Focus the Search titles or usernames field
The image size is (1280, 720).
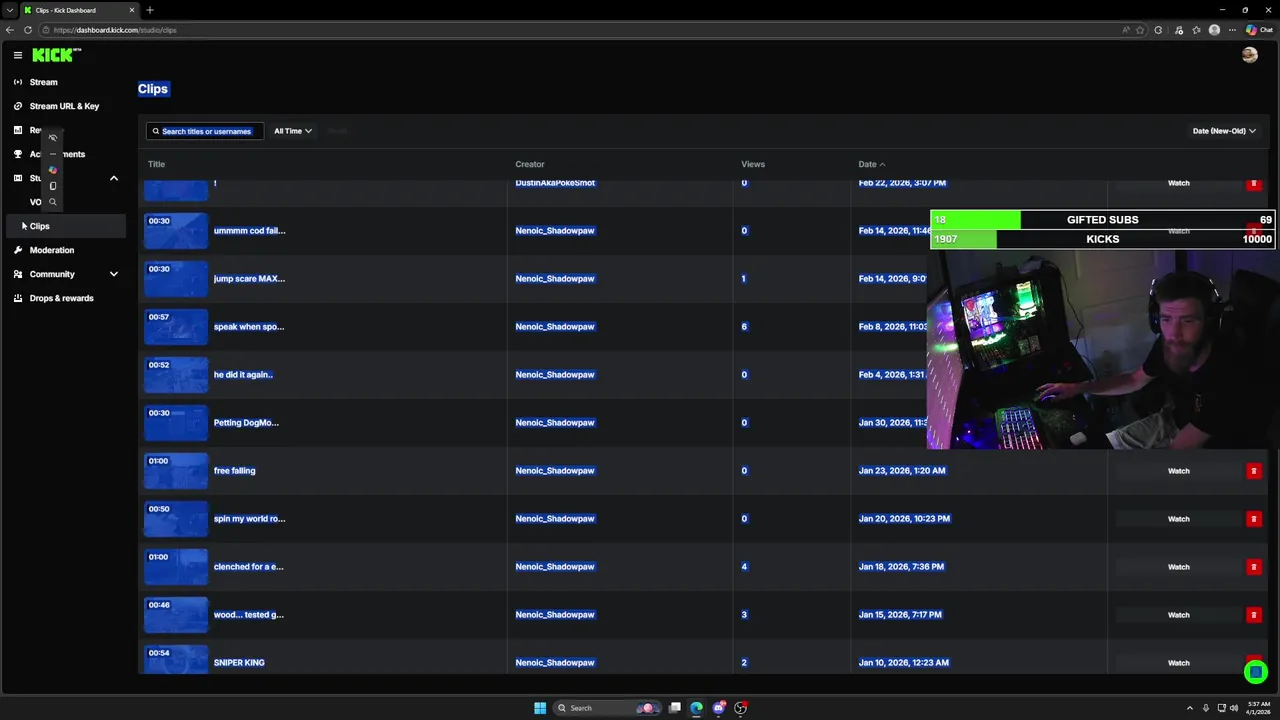click(205, 131)
